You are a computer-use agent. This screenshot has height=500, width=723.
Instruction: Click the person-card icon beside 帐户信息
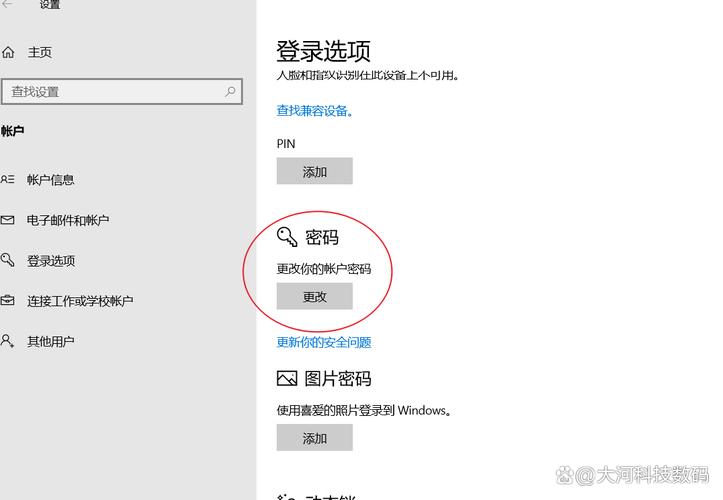click(8, 180)
